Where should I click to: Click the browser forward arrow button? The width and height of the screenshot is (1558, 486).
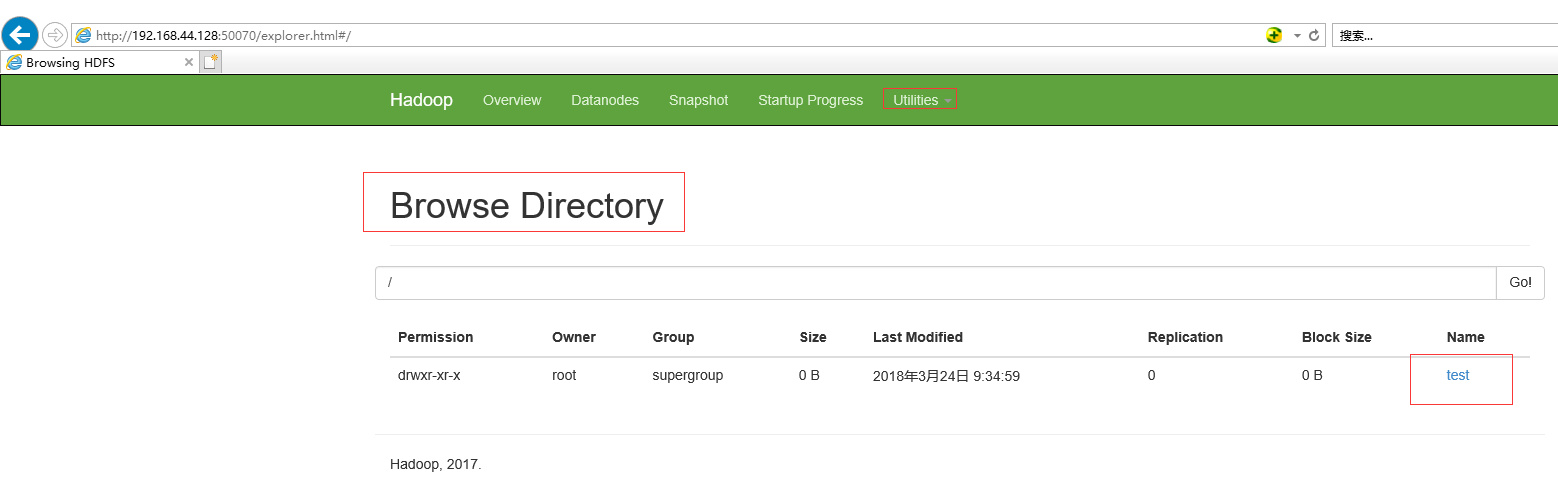point(54,35)
